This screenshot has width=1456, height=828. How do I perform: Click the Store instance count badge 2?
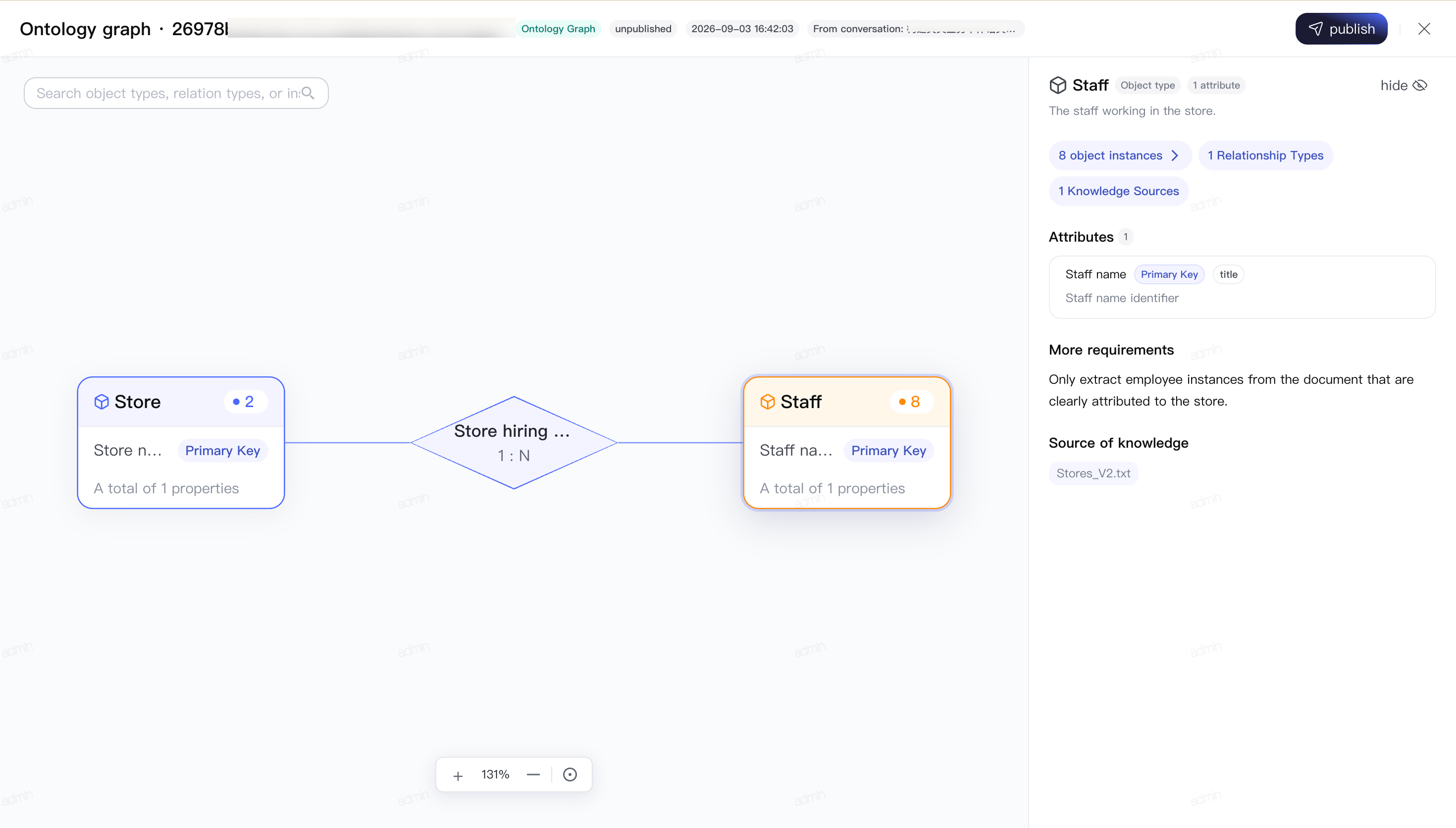(245, 402)
